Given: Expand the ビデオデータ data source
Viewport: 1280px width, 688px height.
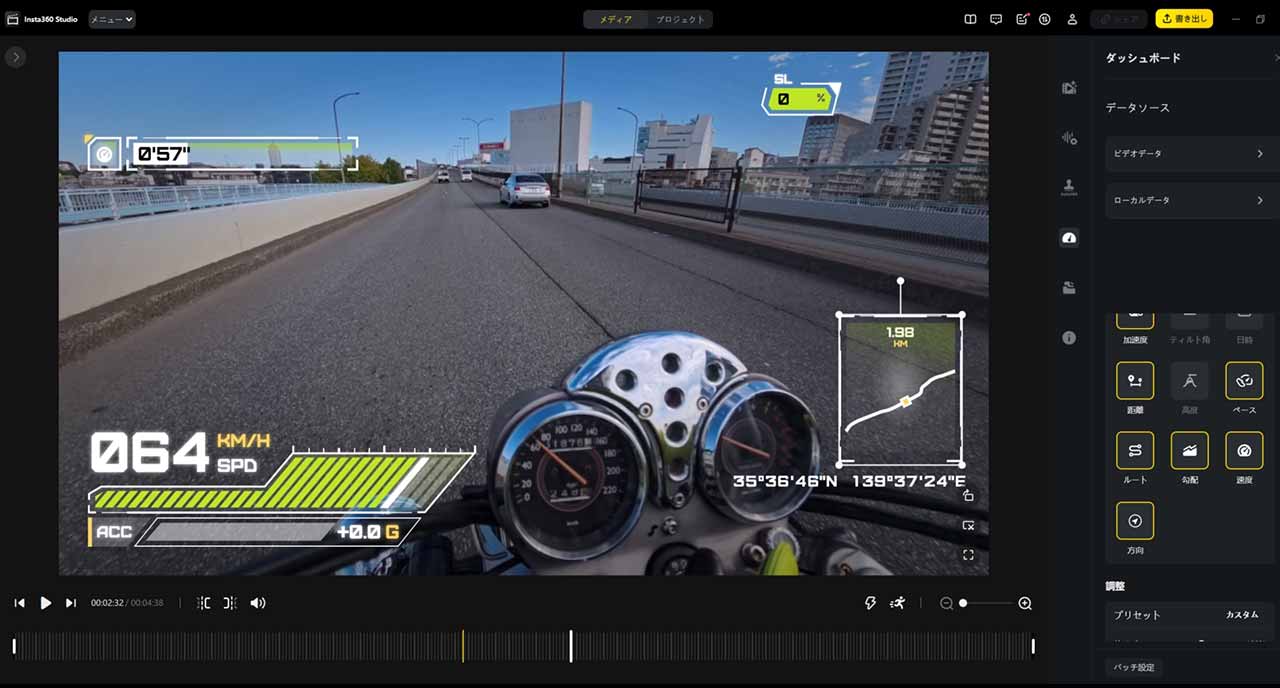Looking at the screenshot, I should [1188, 154].
